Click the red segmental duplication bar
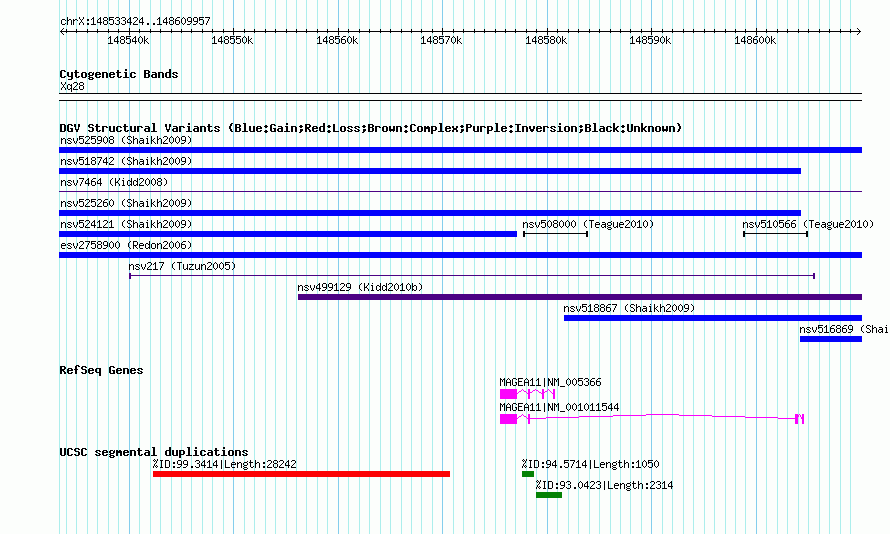This screenshot has width=890, height=534. (301, 474)
